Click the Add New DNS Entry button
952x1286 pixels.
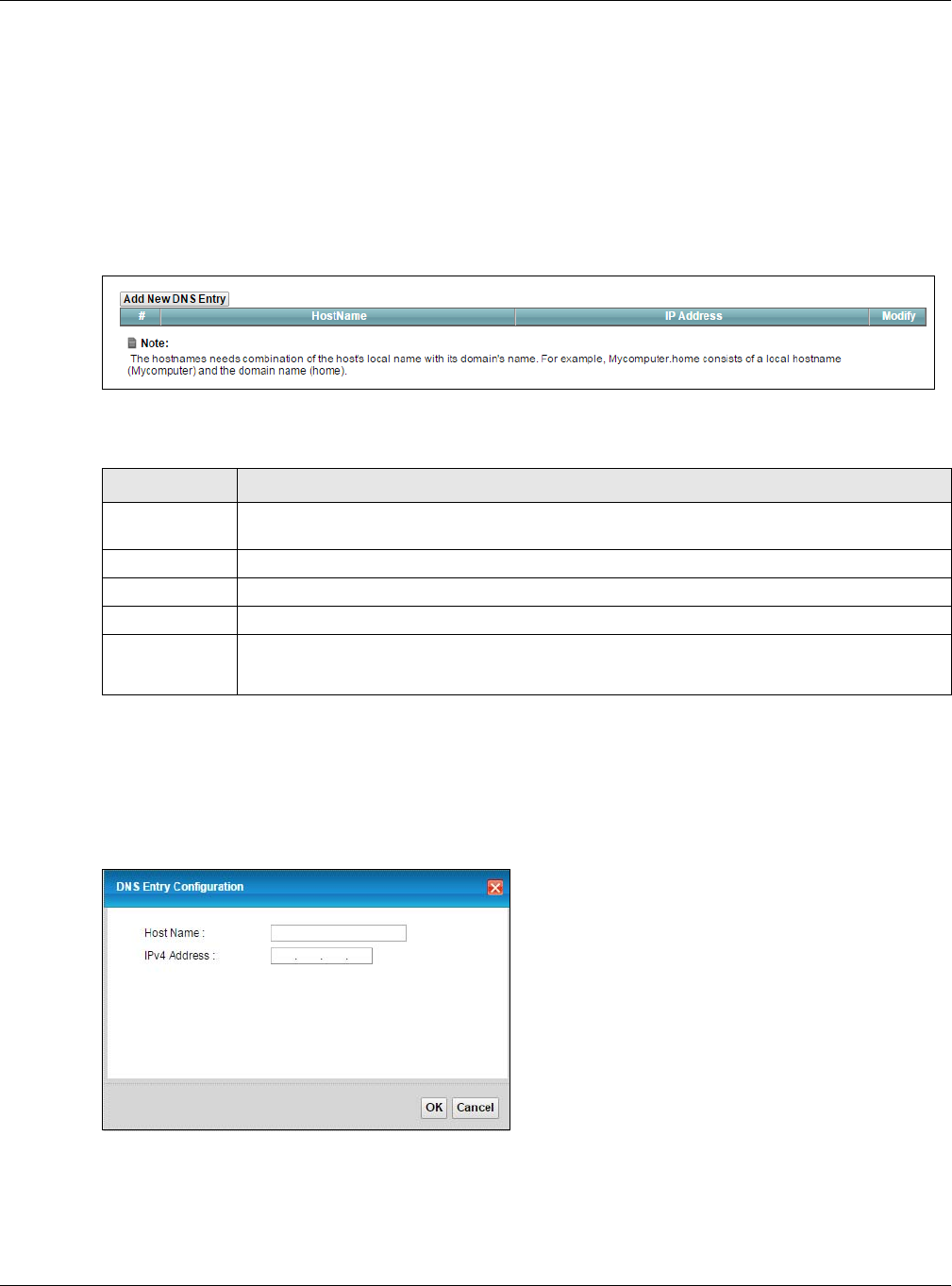tap(175, 299)
